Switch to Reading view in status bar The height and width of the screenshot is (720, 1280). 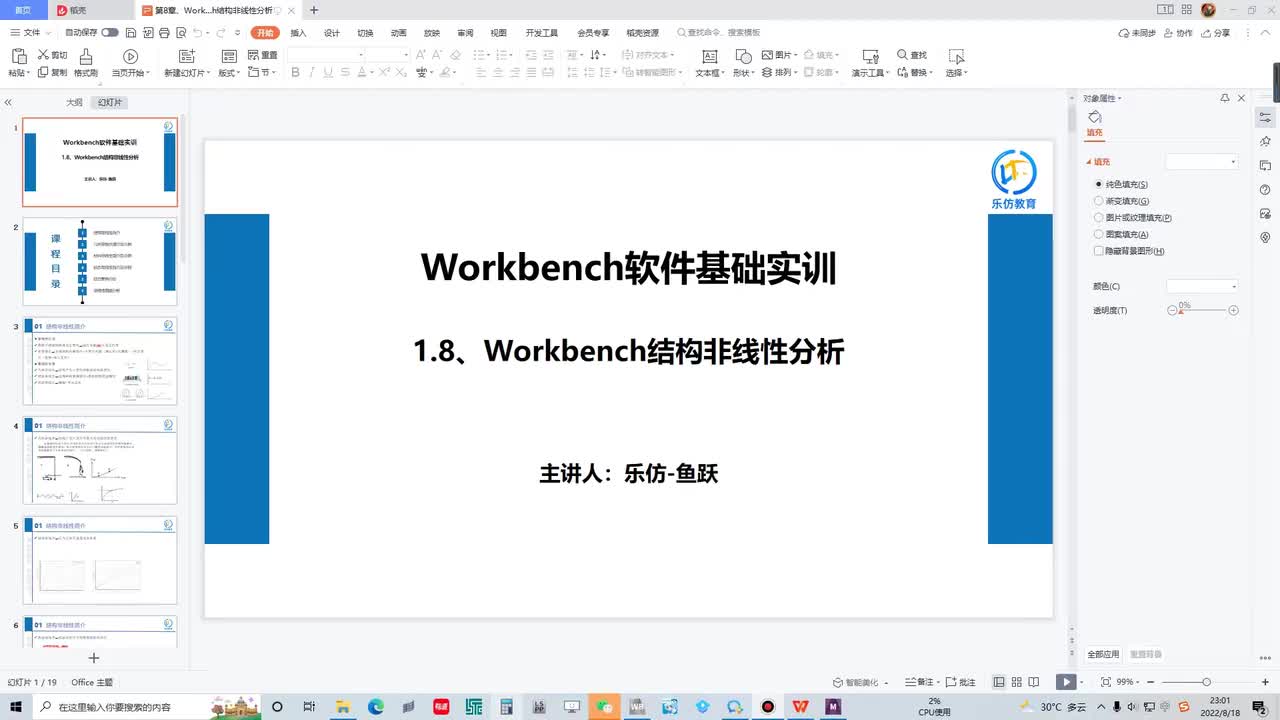coord(1034,682)
